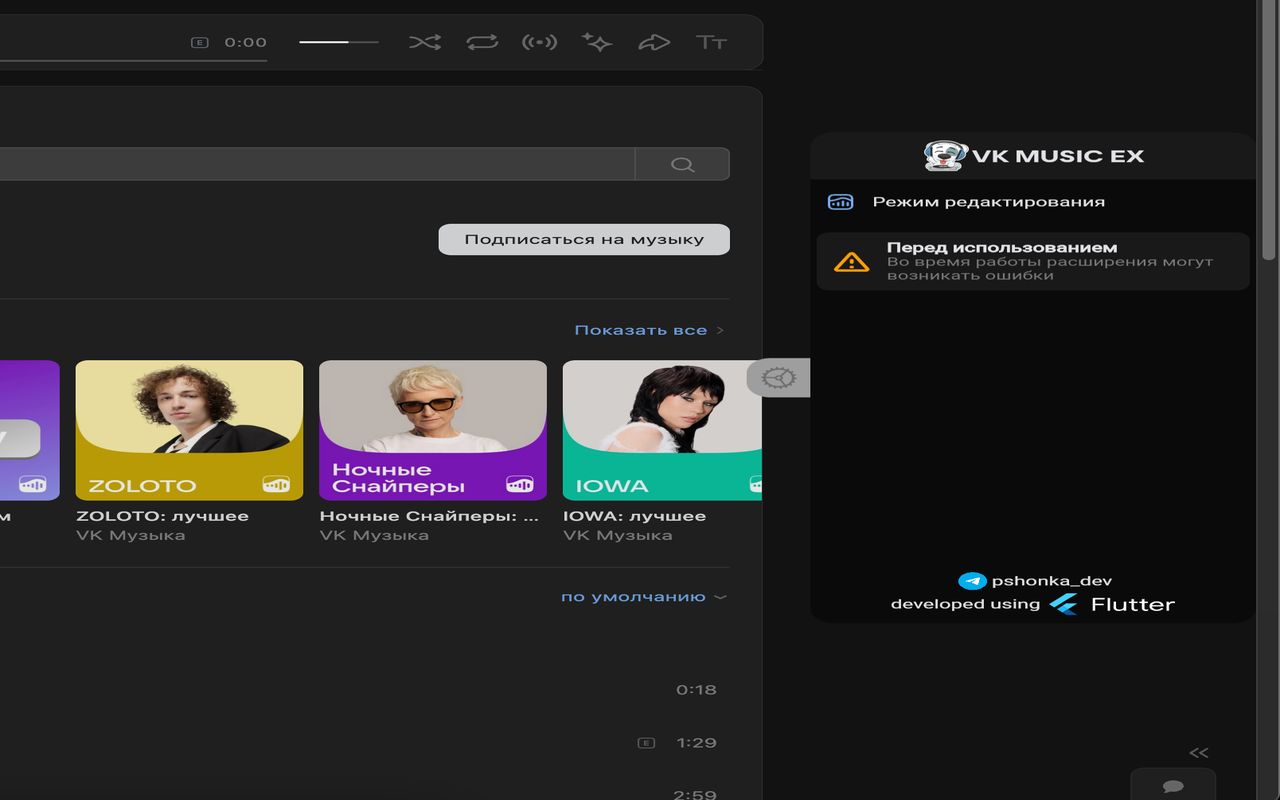Click the Telegram icon
The width and height of the screenshot is (1280, 800).
click(x=972, y=581)
